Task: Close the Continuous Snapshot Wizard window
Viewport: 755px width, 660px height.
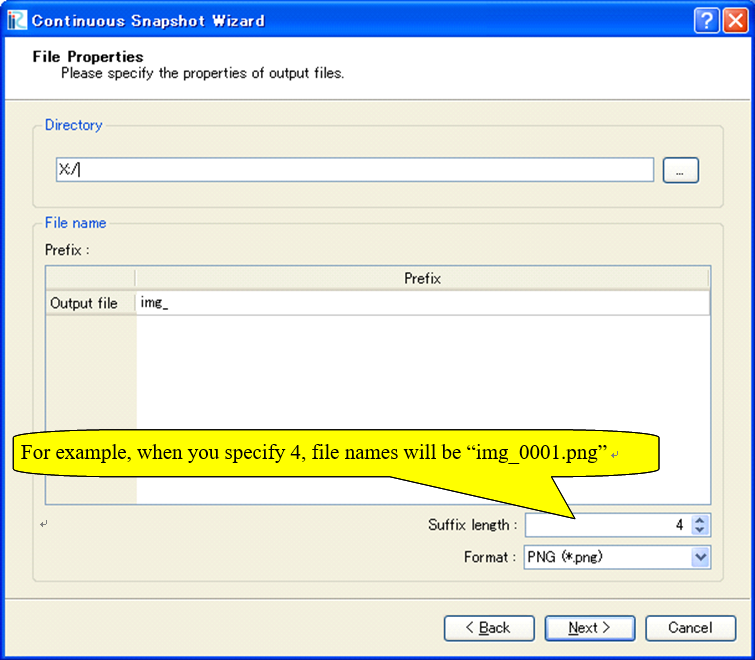Action: point(735,21)
